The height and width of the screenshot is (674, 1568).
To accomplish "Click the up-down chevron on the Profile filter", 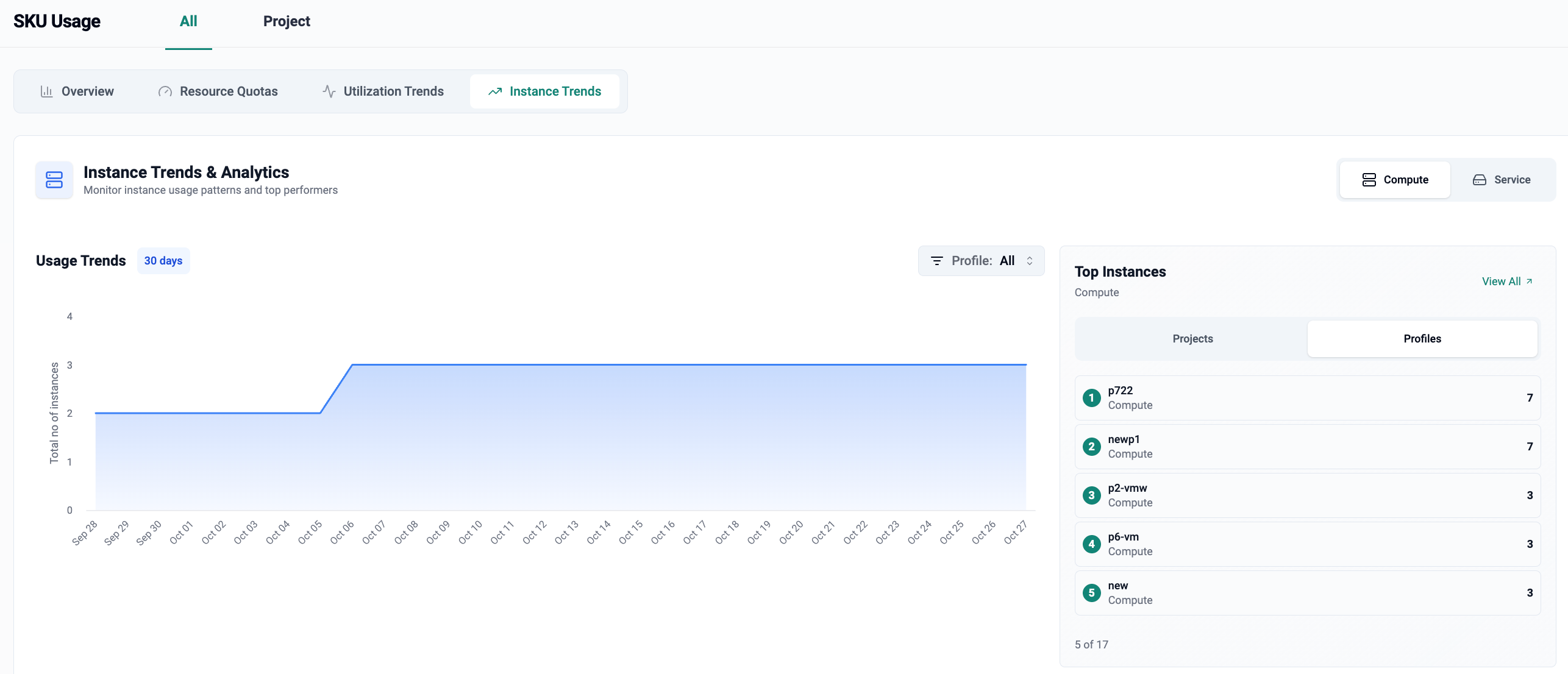I will (1030, 261).
